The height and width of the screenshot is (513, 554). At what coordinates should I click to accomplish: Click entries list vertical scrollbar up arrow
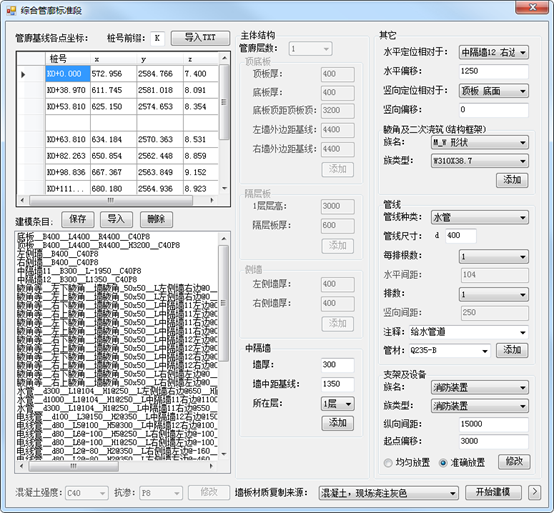(224, 238)
